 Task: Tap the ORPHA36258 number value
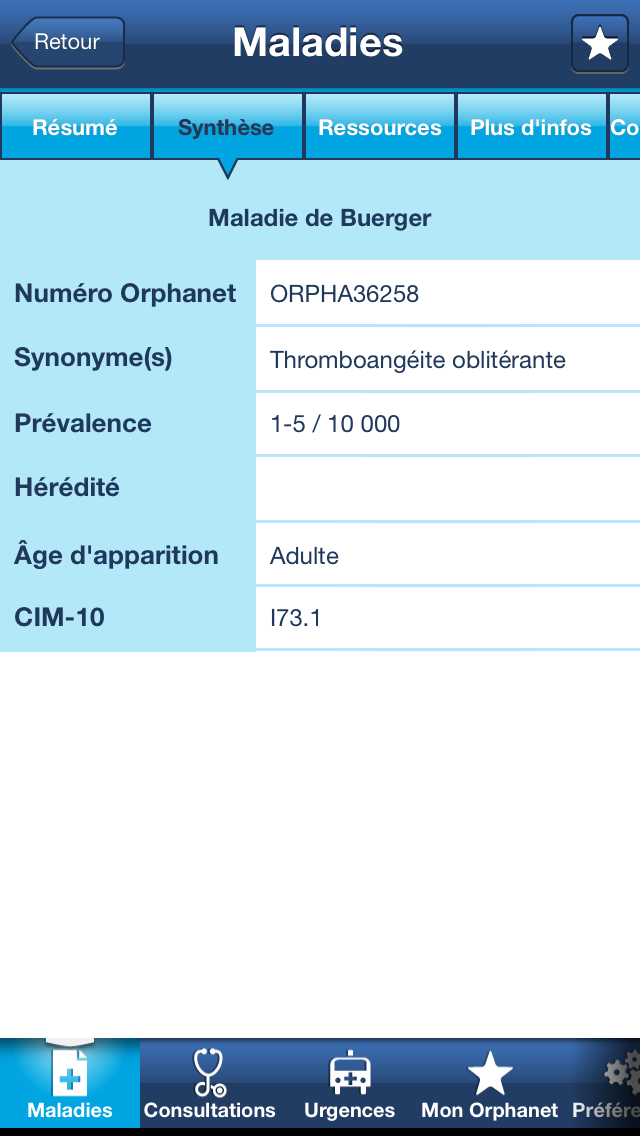(x=345, y=294)
